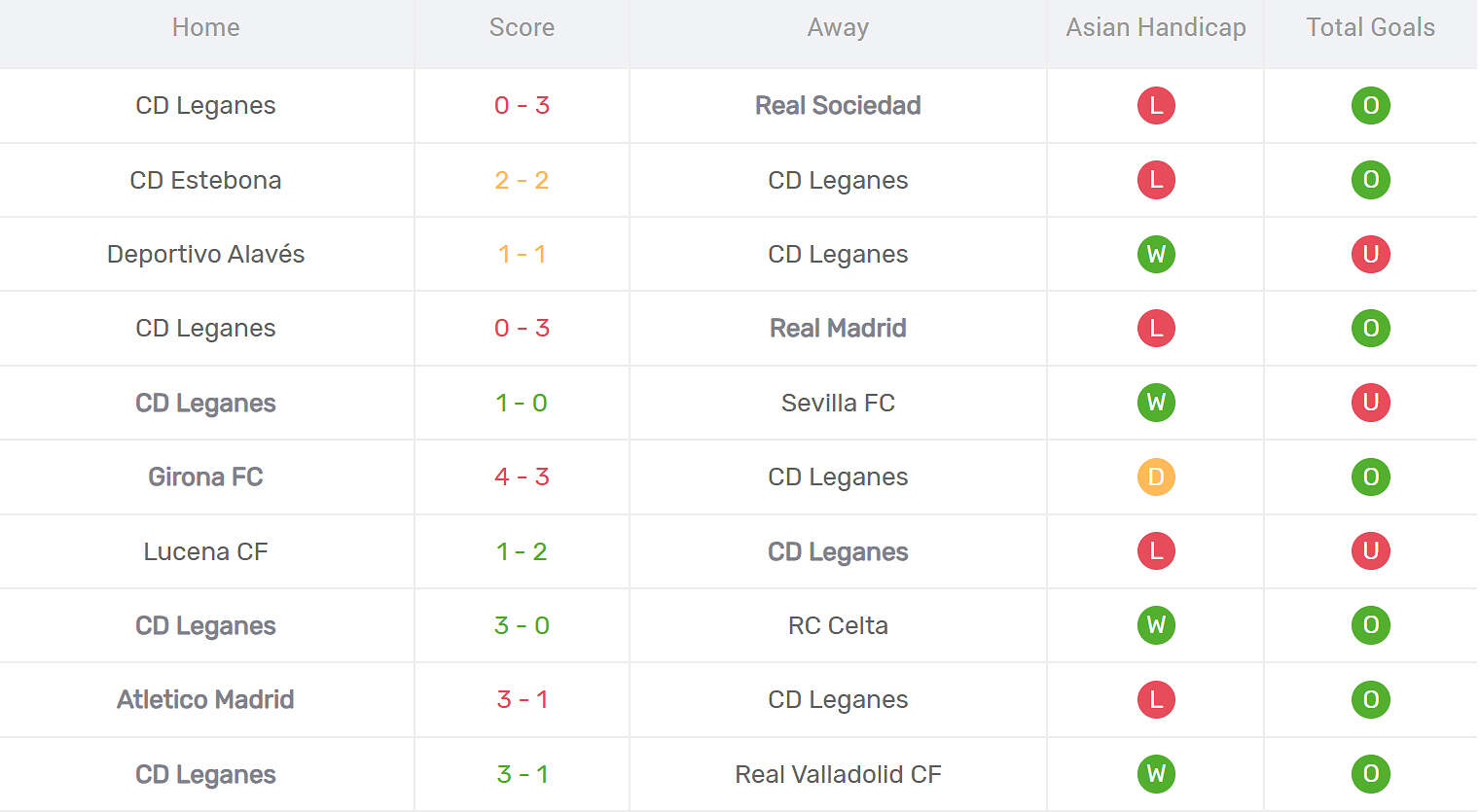Click the green W handicap badge in the RC Celta row
1480x812 pixels.
(1156, 625)
